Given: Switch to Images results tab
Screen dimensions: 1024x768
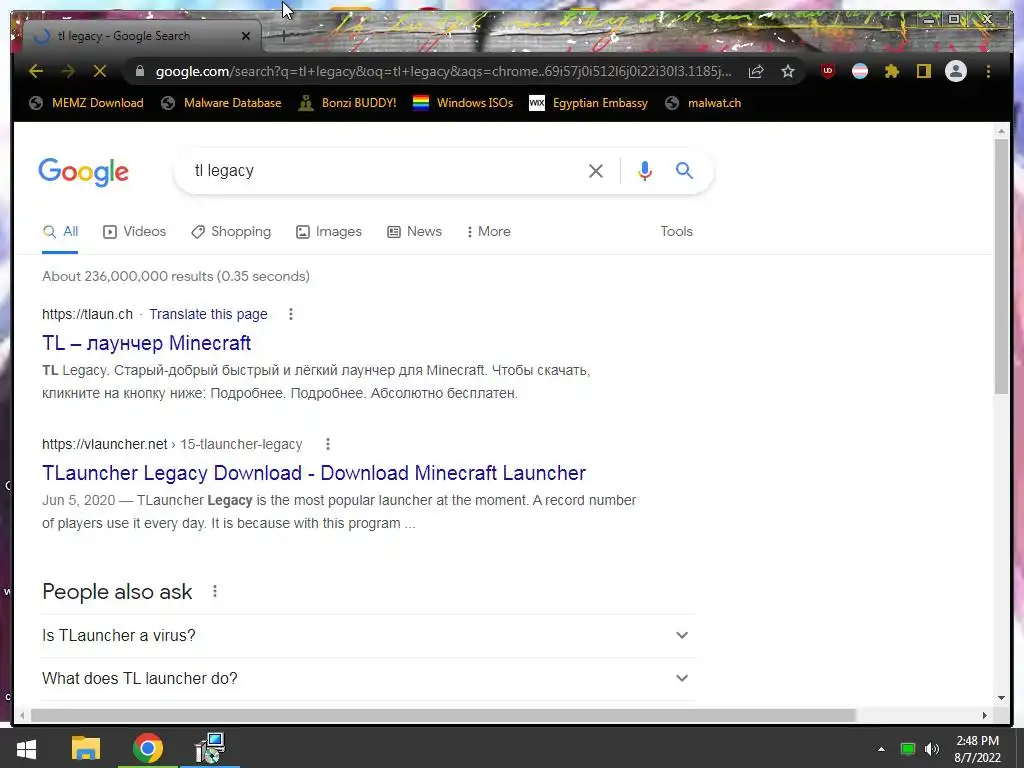Looking at the screenshot, I should click(x=328, y=231).
